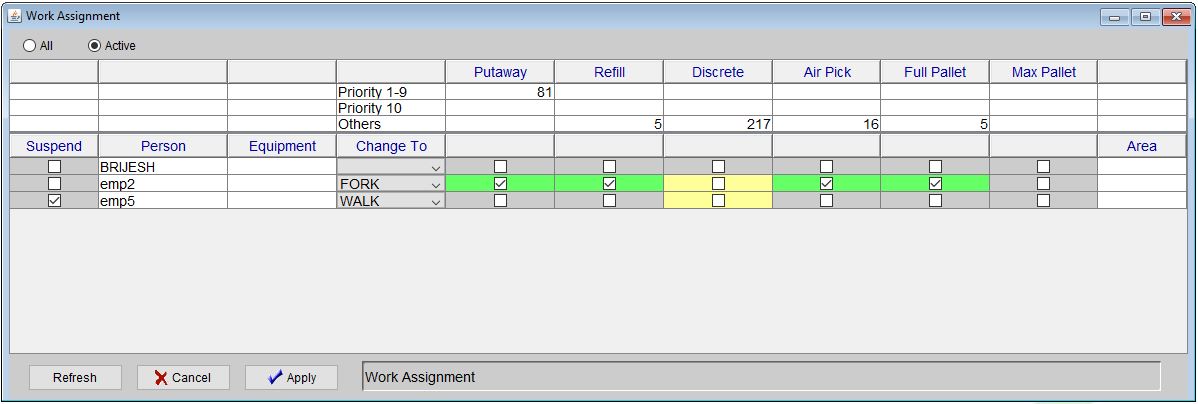Click the Max Pallet column header
The width and height of the screenshot is (1198, 404).
1044,72
